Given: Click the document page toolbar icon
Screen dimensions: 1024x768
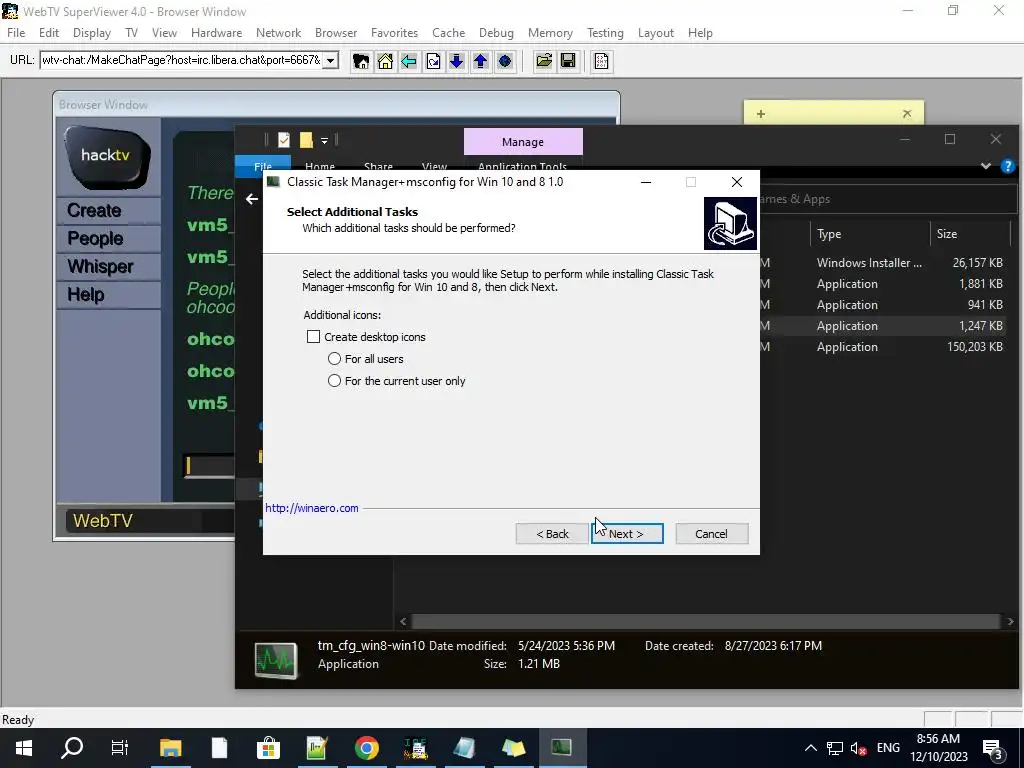Looking at the screenshot, I should pos(601,61).
